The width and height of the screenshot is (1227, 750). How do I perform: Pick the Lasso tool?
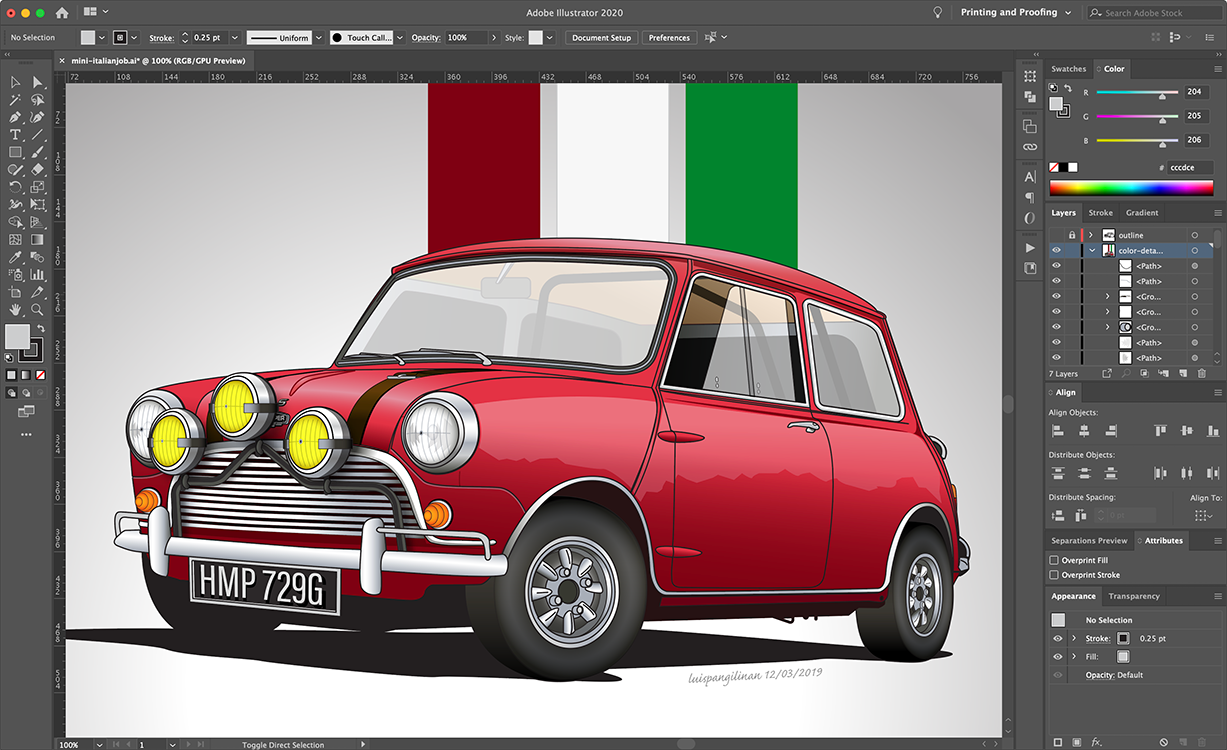tap(37, 100)
